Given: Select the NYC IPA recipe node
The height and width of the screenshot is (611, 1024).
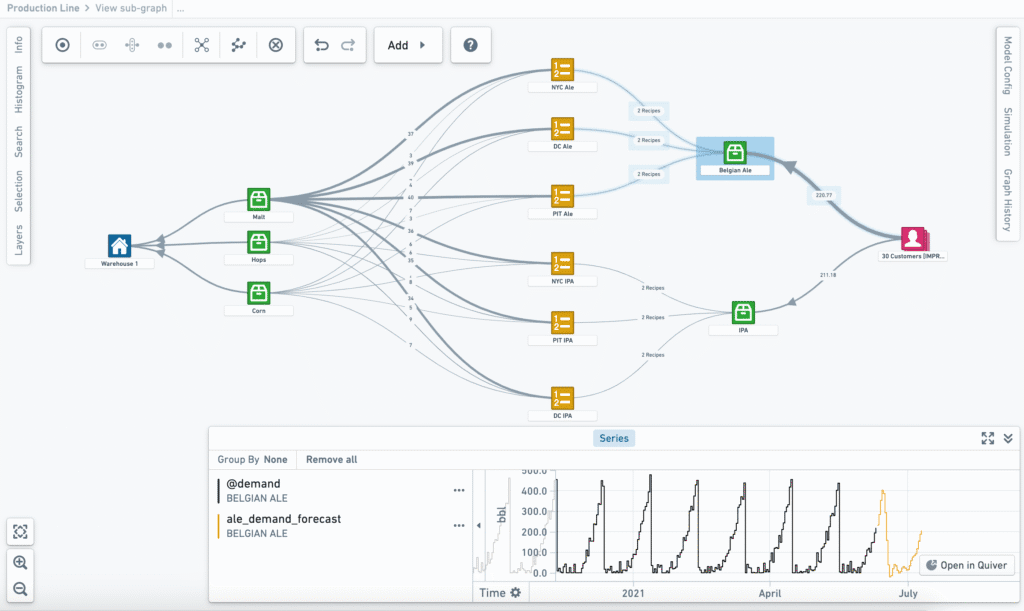Looking at the screenshot, I should [x=562, y=264].
